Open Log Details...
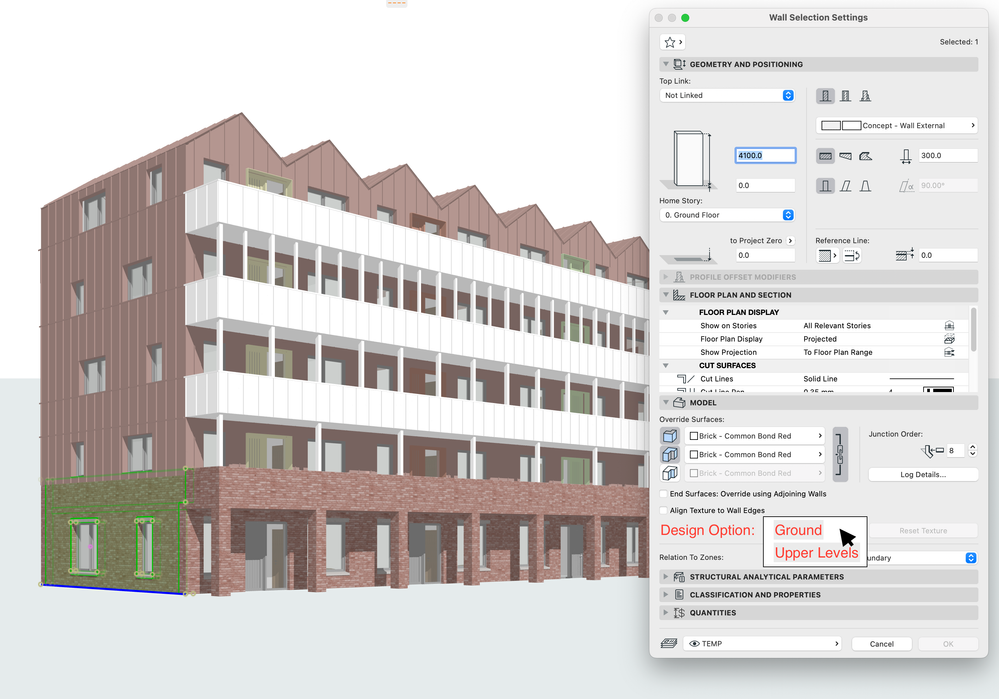Viewport: 999px width, 699px height. click(x=923, y=475)
